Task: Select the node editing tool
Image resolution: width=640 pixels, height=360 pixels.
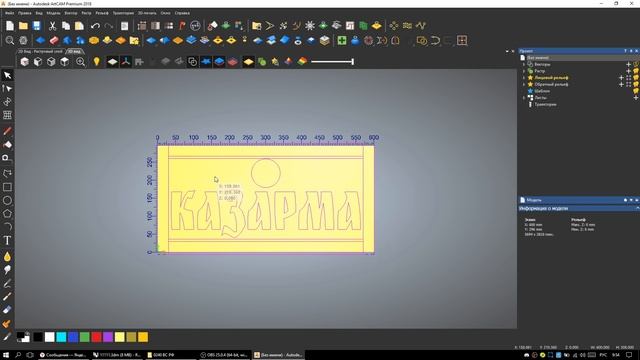Action: tap(7, 88)
